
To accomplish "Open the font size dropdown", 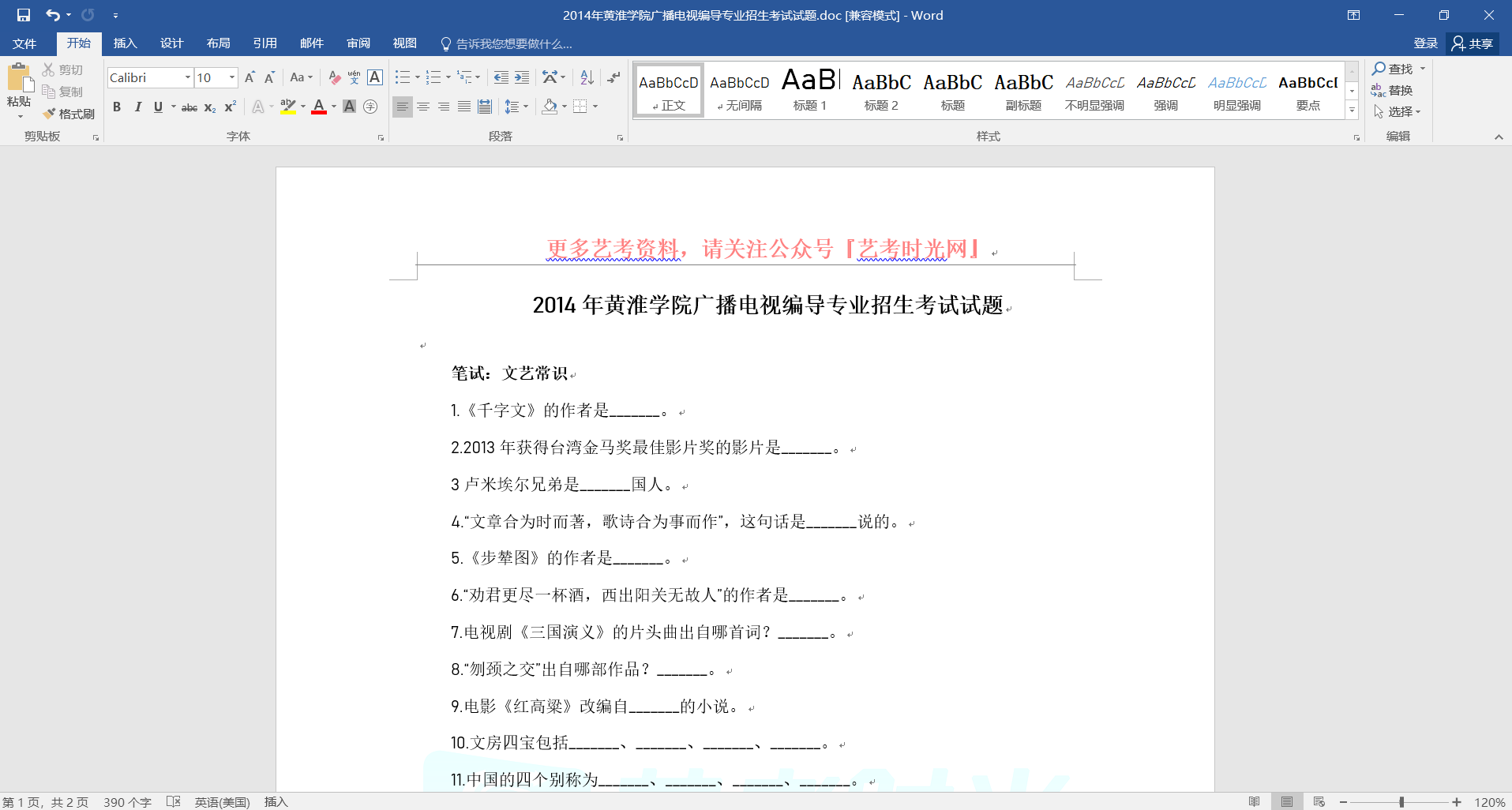I will 232,77.
